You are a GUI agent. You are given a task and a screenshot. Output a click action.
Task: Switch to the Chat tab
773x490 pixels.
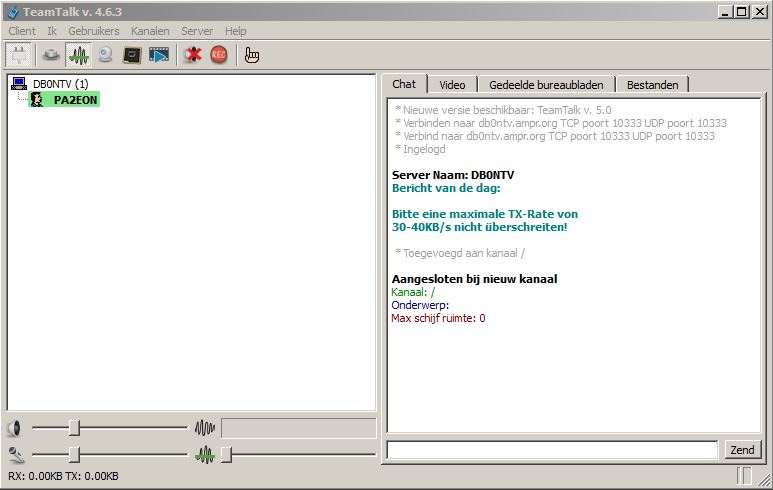[x=404, y=84]
